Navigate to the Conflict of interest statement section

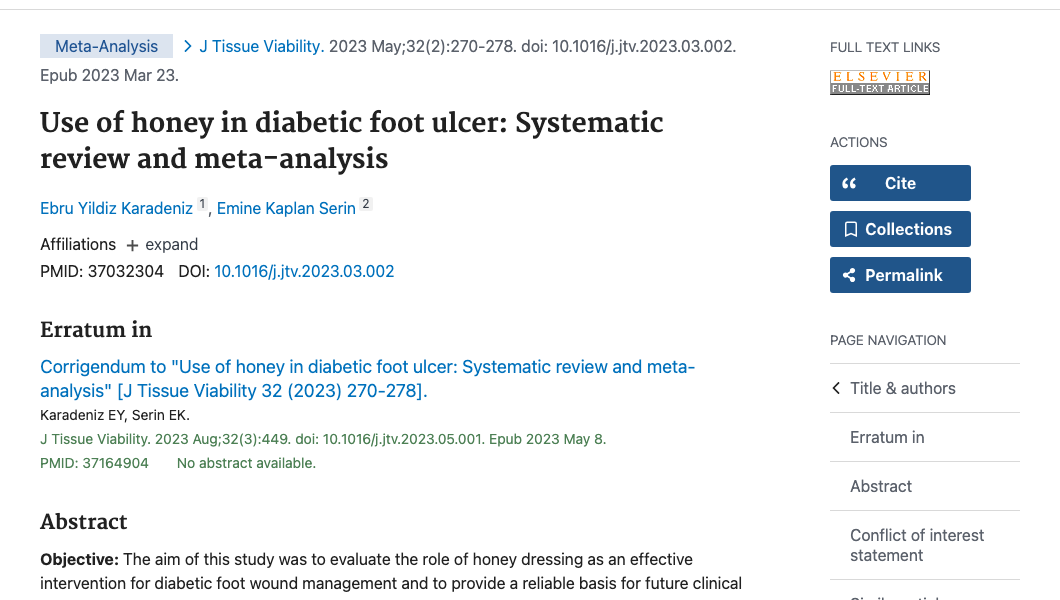[917, 545]
